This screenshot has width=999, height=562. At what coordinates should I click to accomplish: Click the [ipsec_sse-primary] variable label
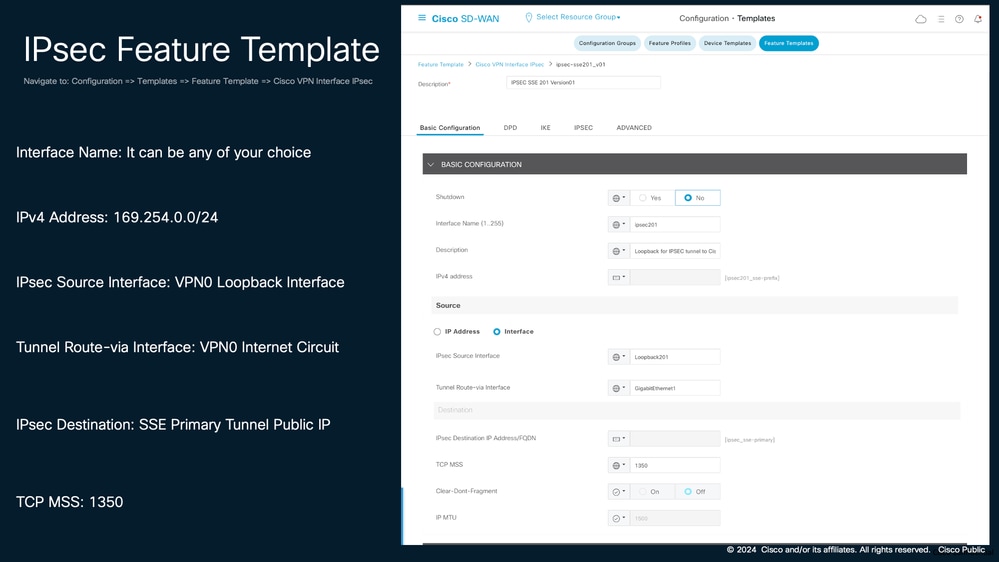pos(750,440)
